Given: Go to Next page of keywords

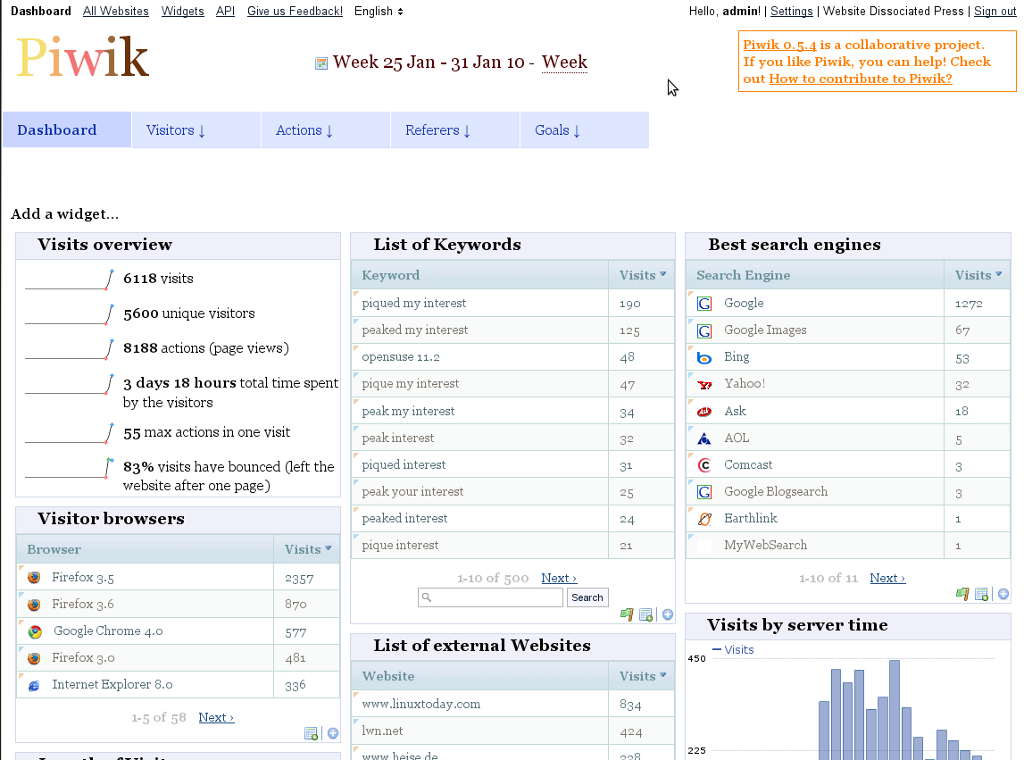Looking at the screenshot, I should click(559, 578).
